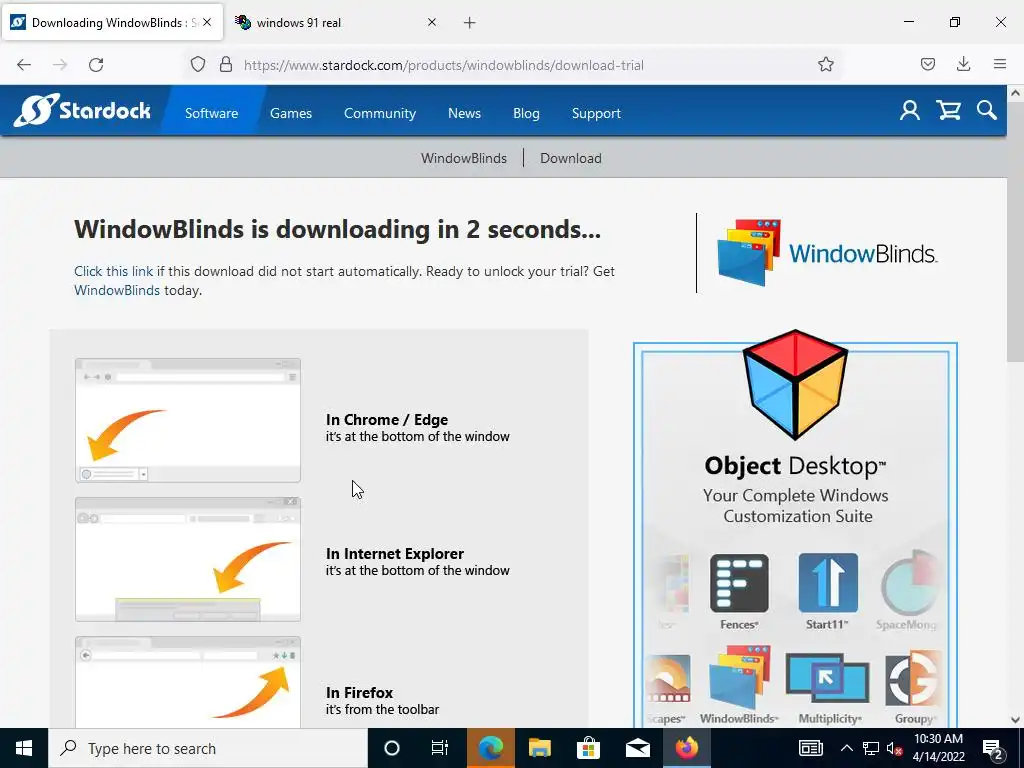Select the Downloading WindowBlinds tab
The image size is (1024, 768).
click(x=112, y=23)
